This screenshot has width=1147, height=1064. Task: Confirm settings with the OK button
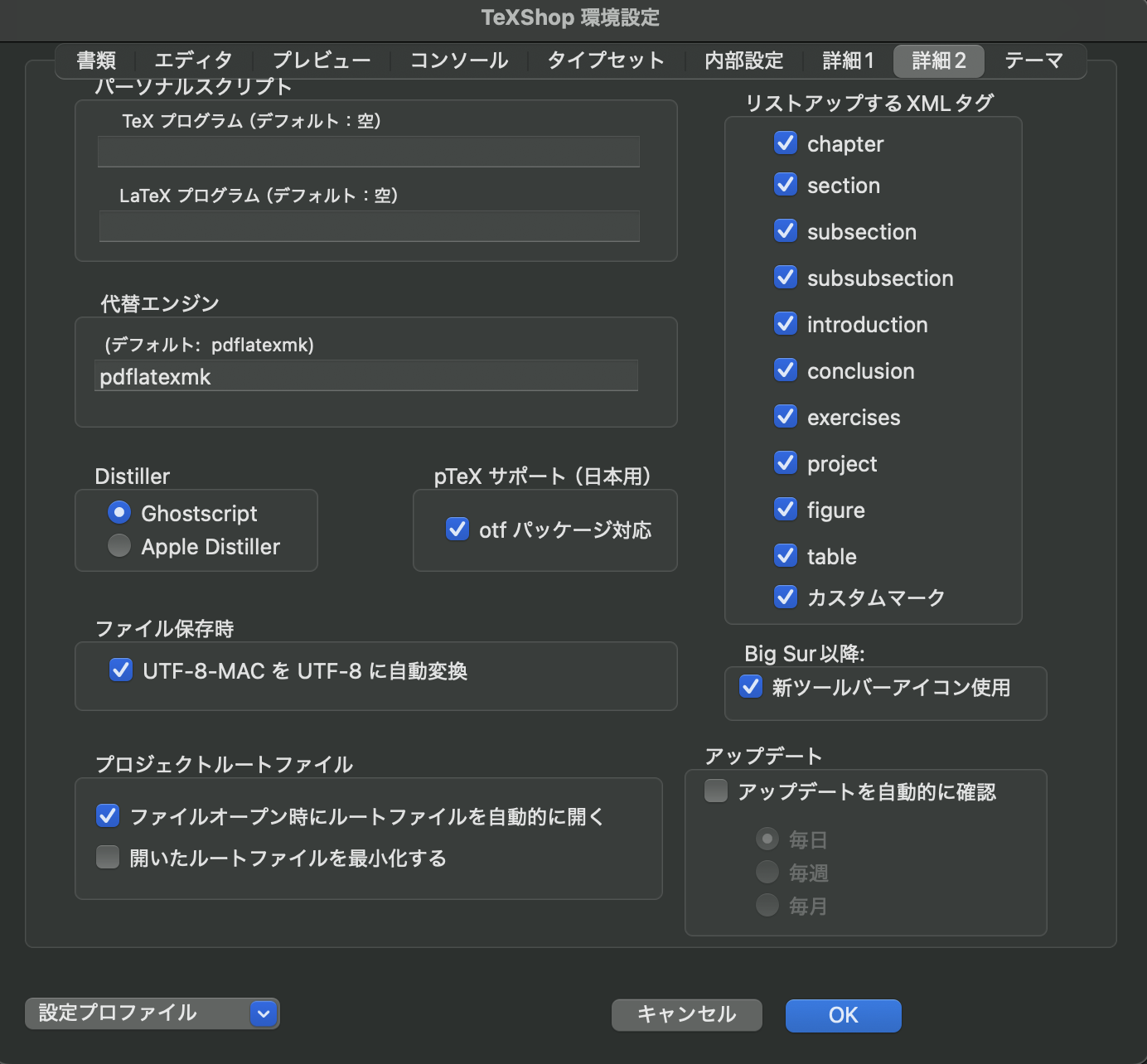[843, 1015]
